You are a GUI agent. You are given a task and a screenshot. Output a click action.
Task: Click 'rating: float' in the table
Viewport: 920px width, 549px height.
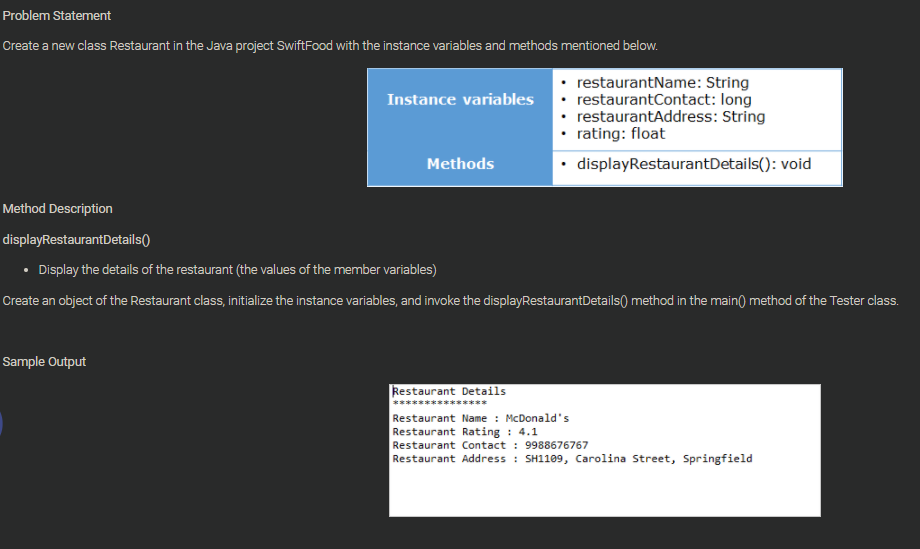click(x=621, y=134)
